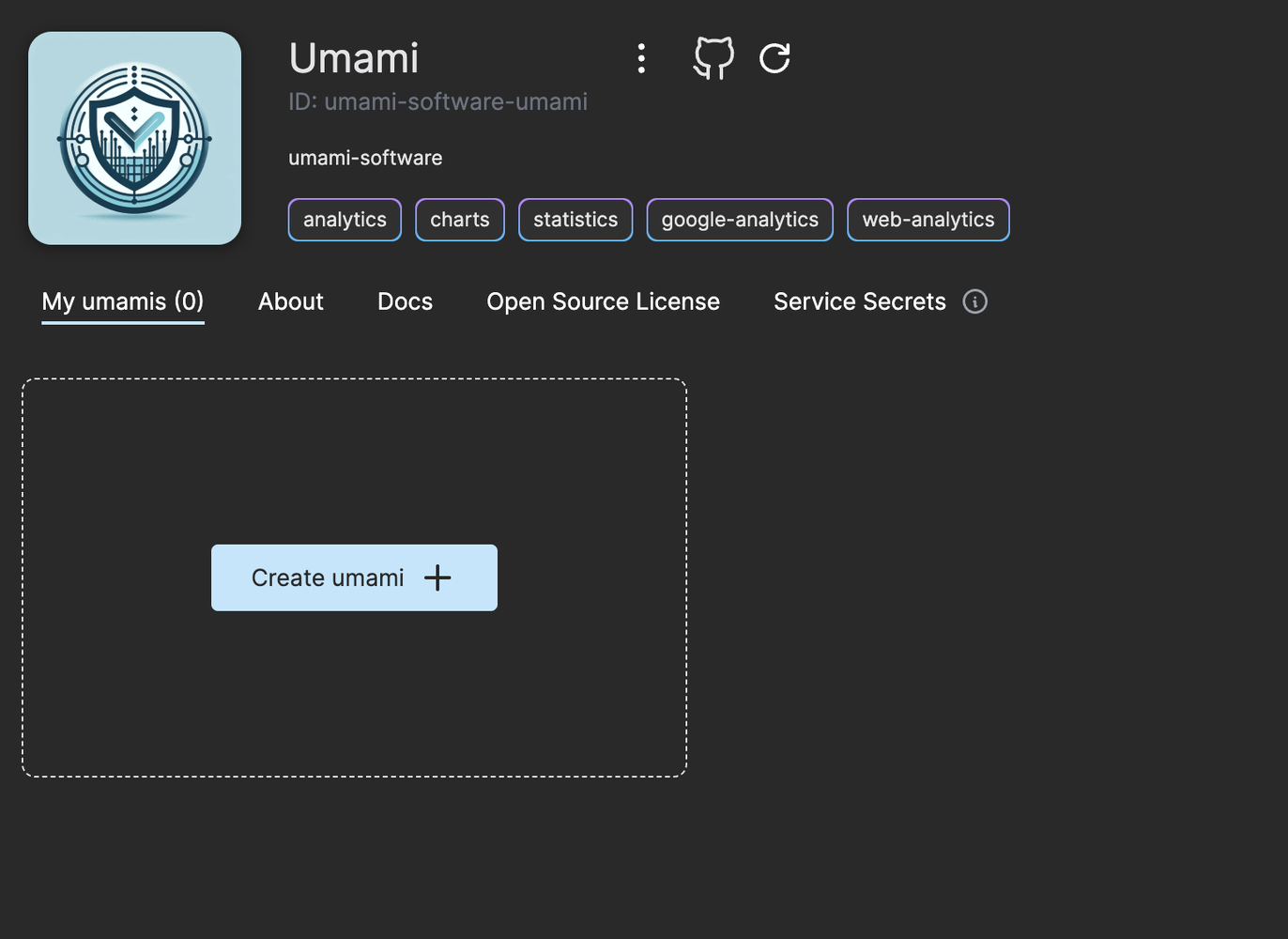The image size is (1288, 939).
Task: Click the Umami title heading
Action: [x=354, y=58]
